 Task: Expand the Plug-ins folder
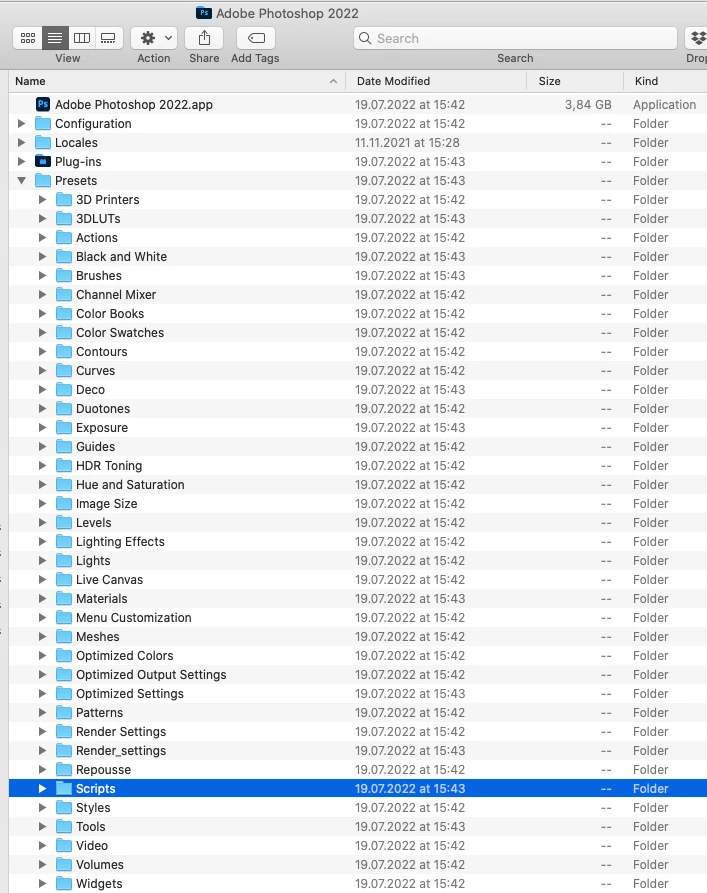point(22,162)
